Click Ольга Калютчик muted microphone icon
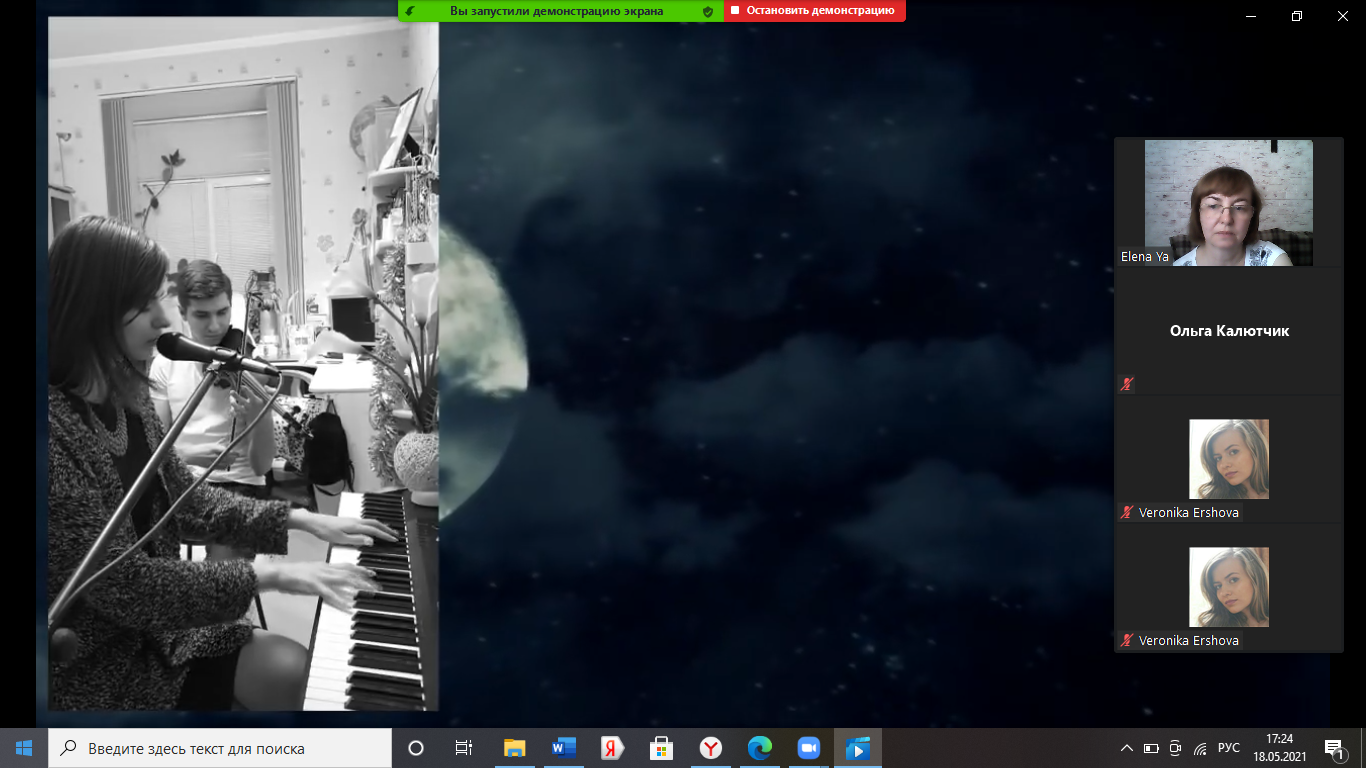 click(x=1127, y=384)
